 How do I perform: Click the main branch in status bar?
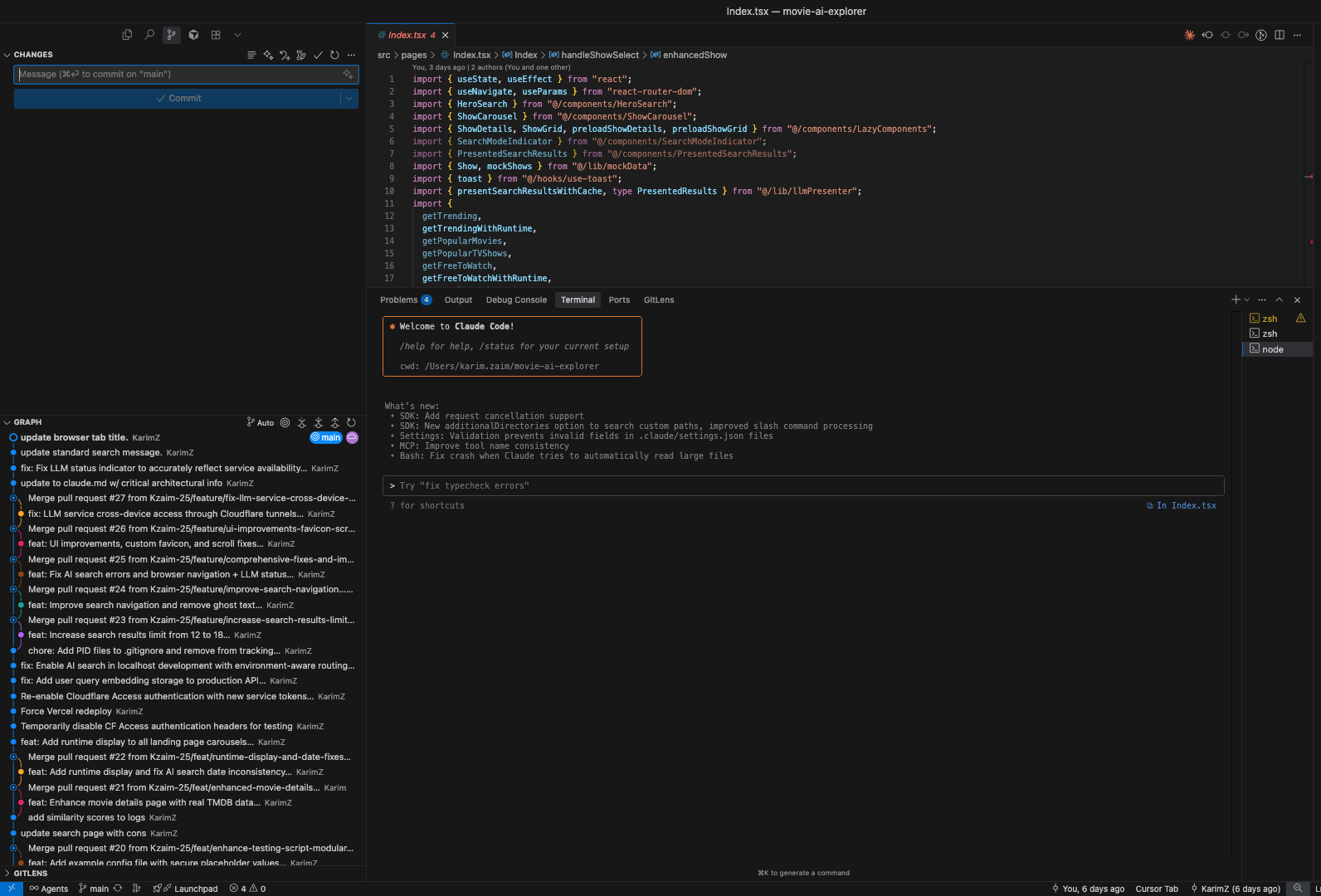tap(94, 889)
